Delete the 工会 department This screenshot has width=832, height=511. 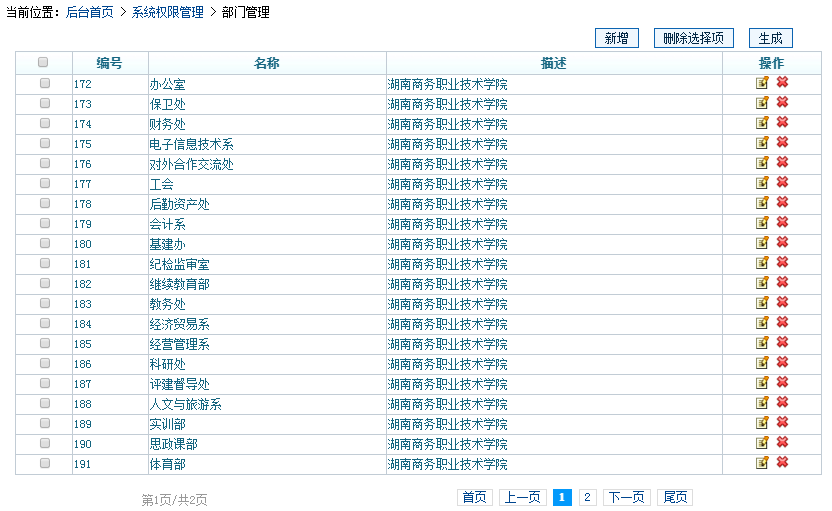point(782,183)
